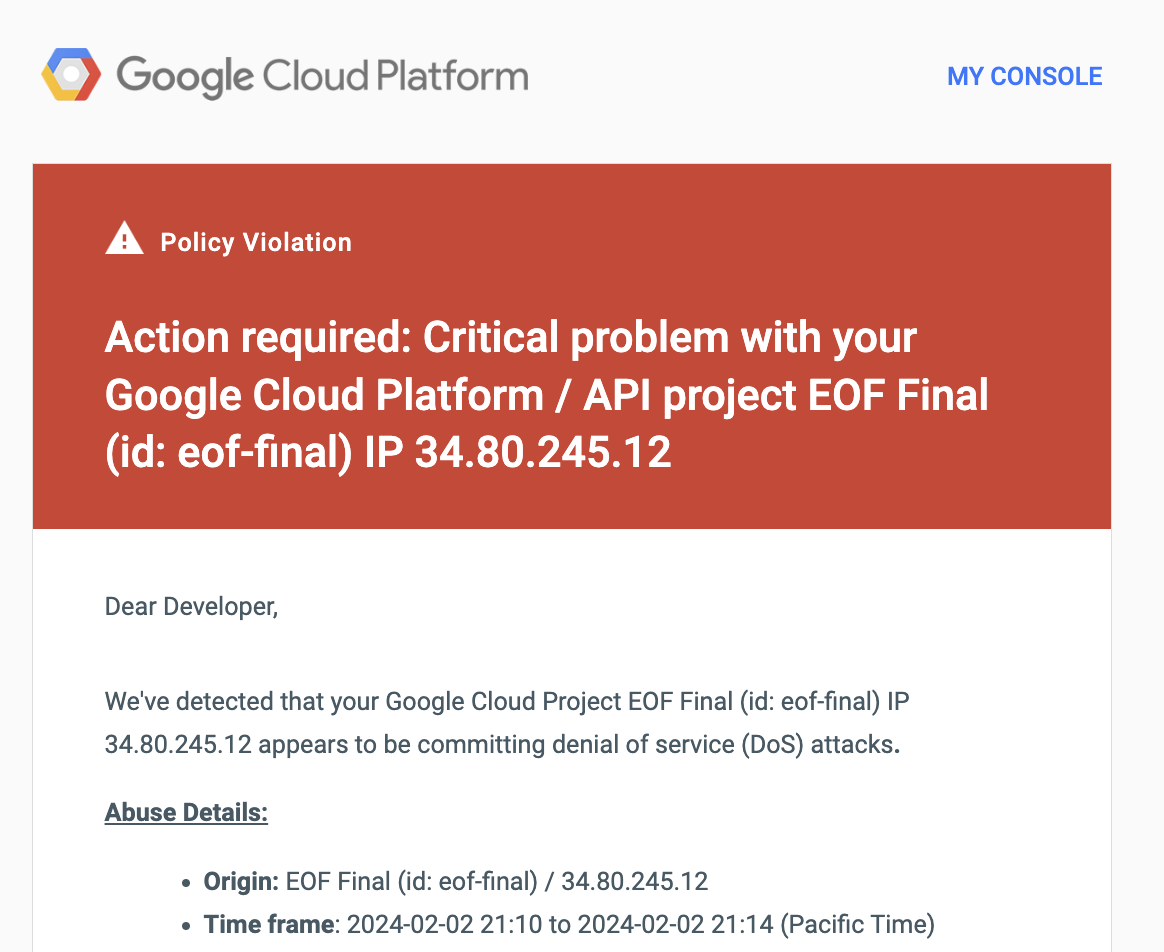Image resolution: width=1164 pixels, height=952 pixels.
Task: Click the start time 2024-02-02 21:10
Action: [444, 925]
